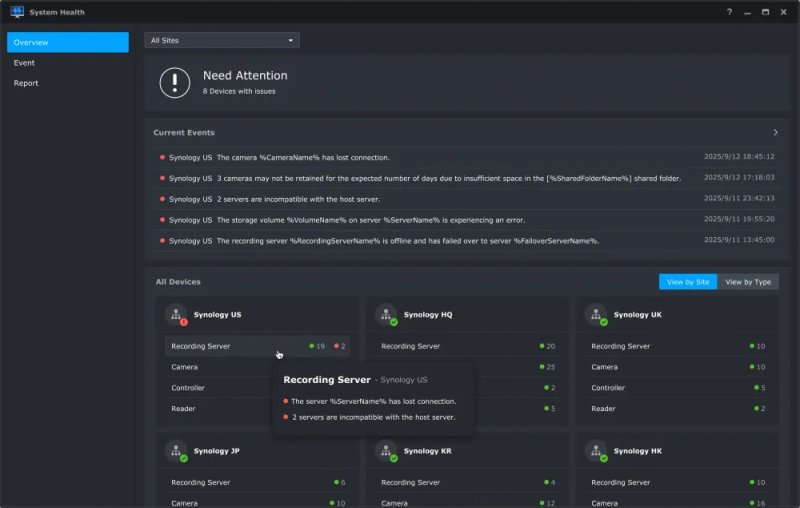Viewport: 800px width, 508px height.
Task: Select Recording Server row in Synology UK
Action: click(678, 346)
